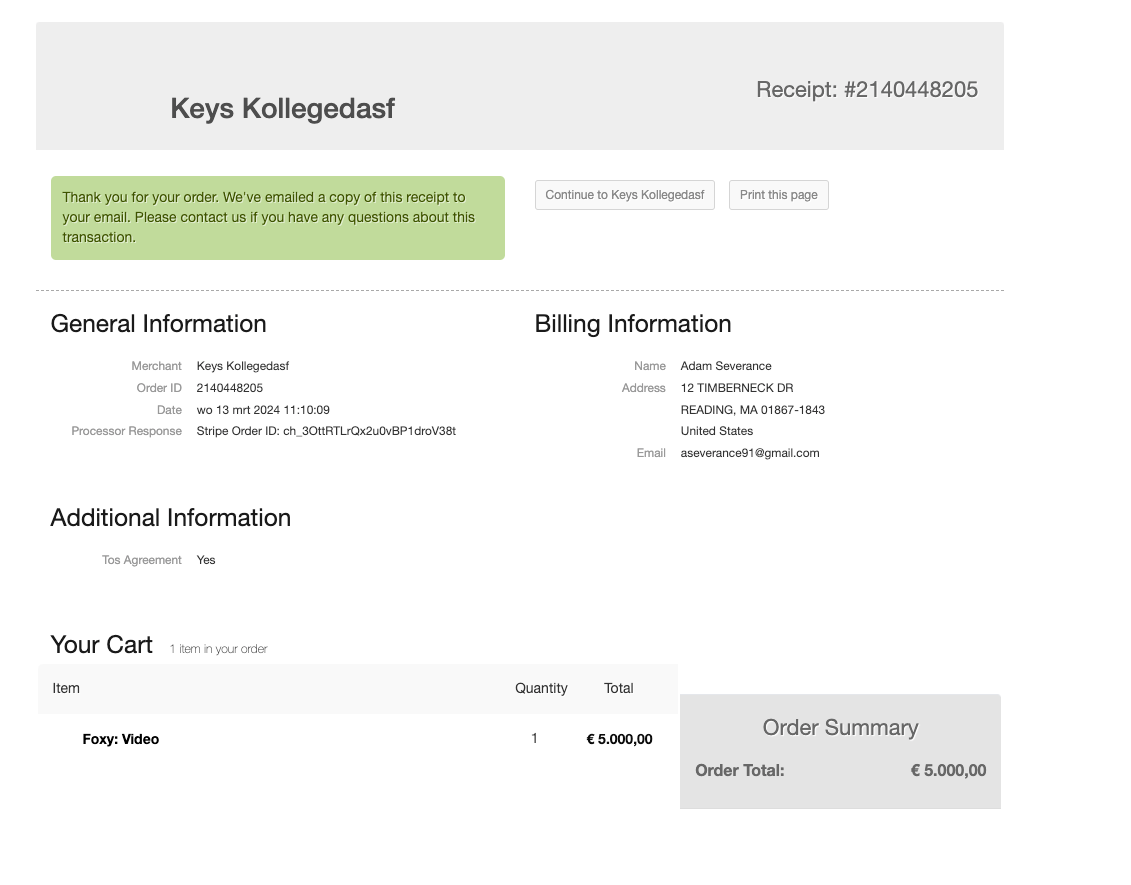The image size is (1131, 885).
Task: Click the 1 item in your order text
Action: [219, 649]
